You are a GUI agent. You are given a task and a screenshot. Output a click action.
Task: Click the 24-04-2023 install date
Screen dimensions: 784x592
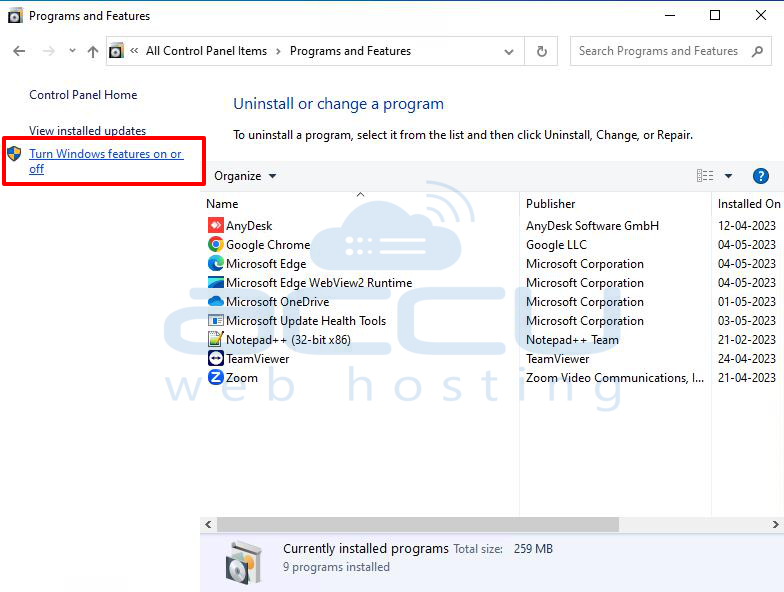tap(747, 359)
